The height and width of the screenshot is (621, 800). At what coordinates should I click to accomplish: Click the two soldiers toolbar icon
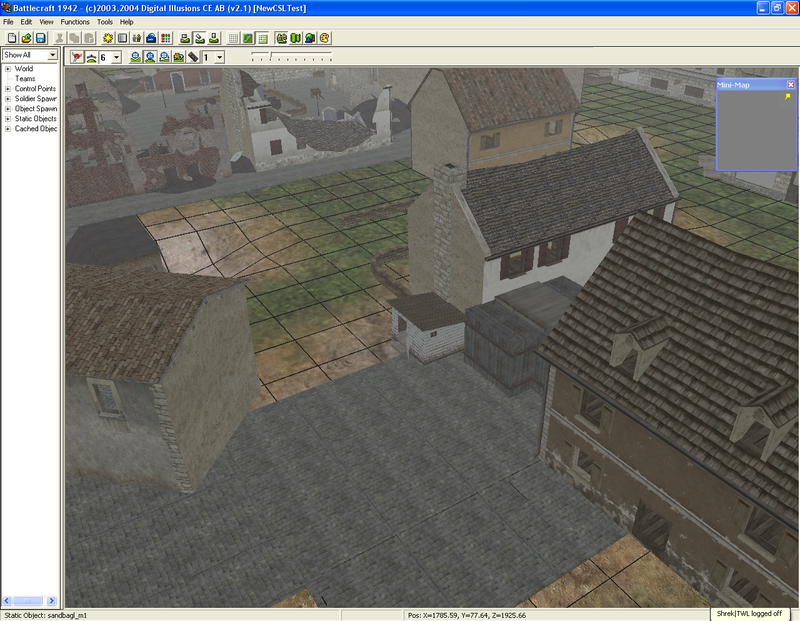[137, 38]
